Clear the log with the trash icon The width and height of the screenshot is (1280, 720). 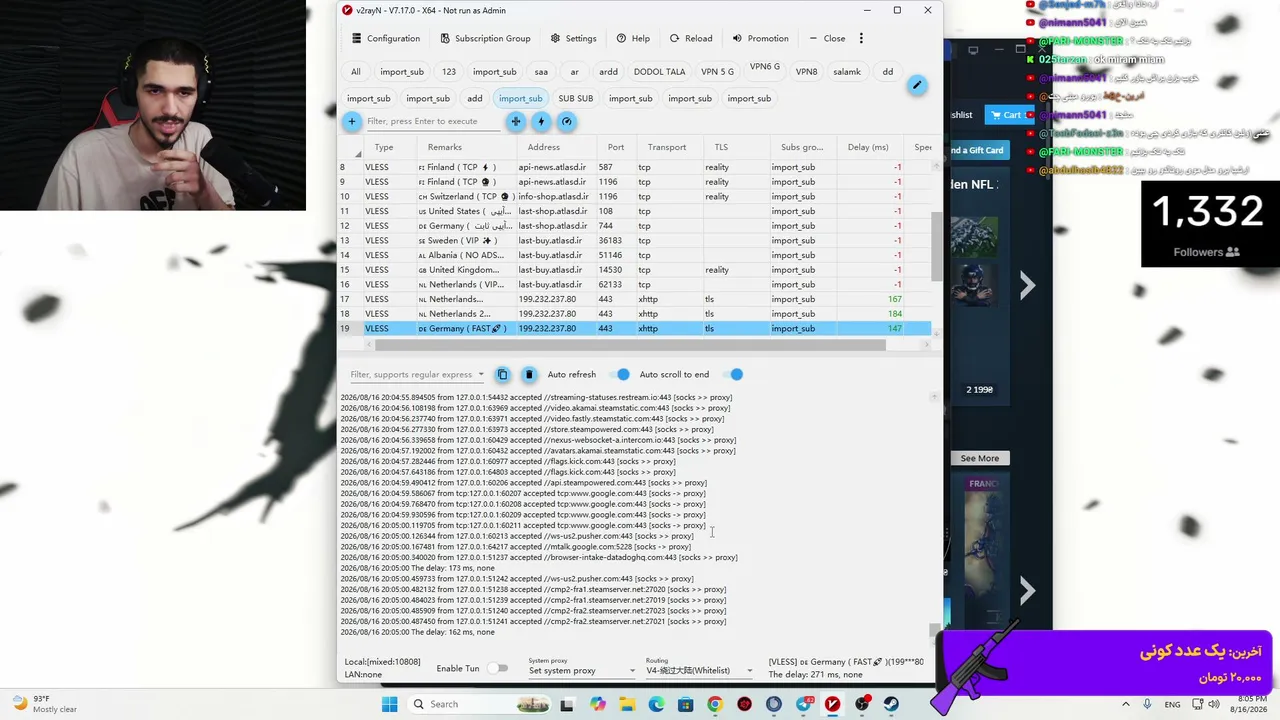coord(529,374)
